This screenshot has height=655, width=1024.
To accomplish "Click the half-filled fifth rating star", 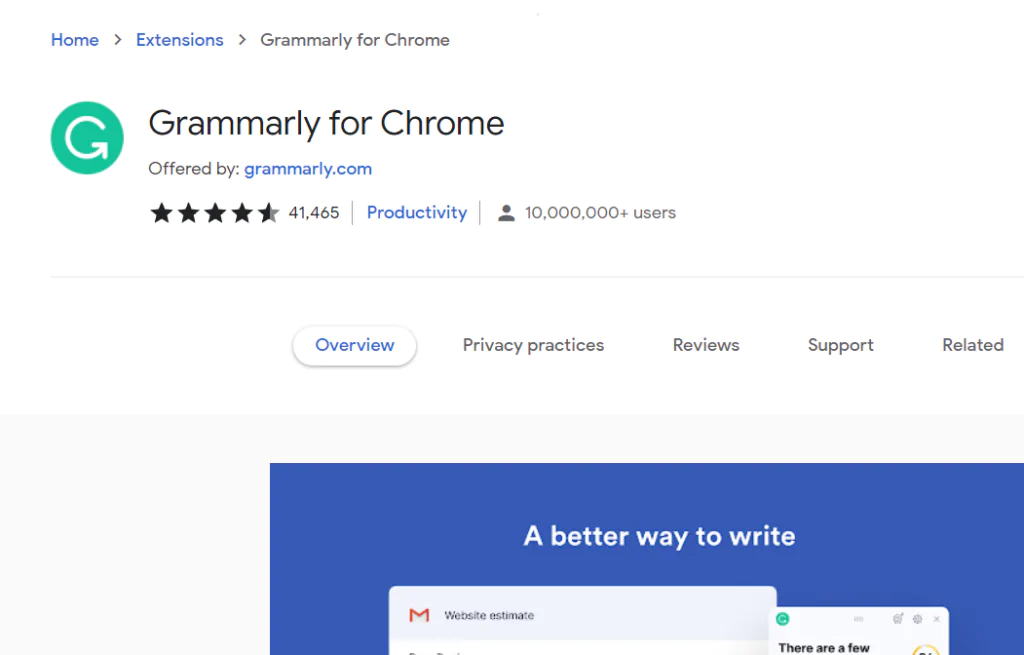I will point(267,212).
